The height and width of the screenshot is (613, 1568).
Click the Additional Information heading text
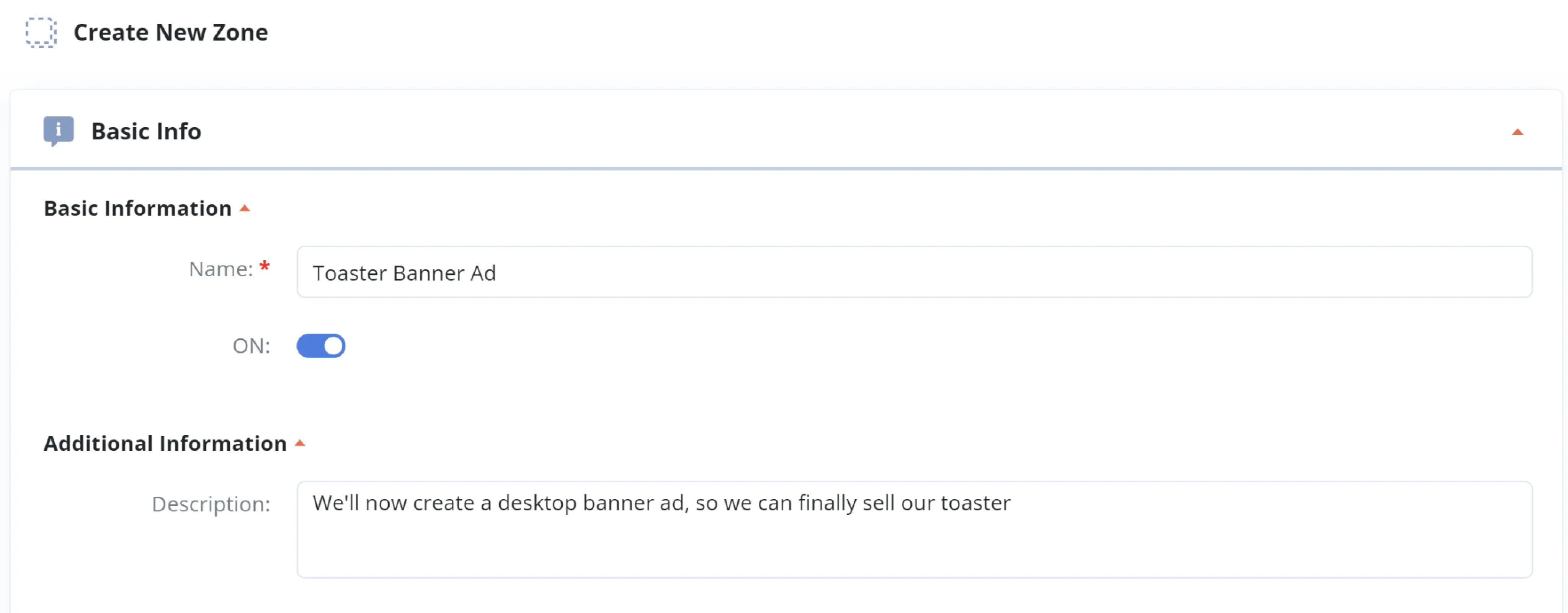tap(165, 443)
